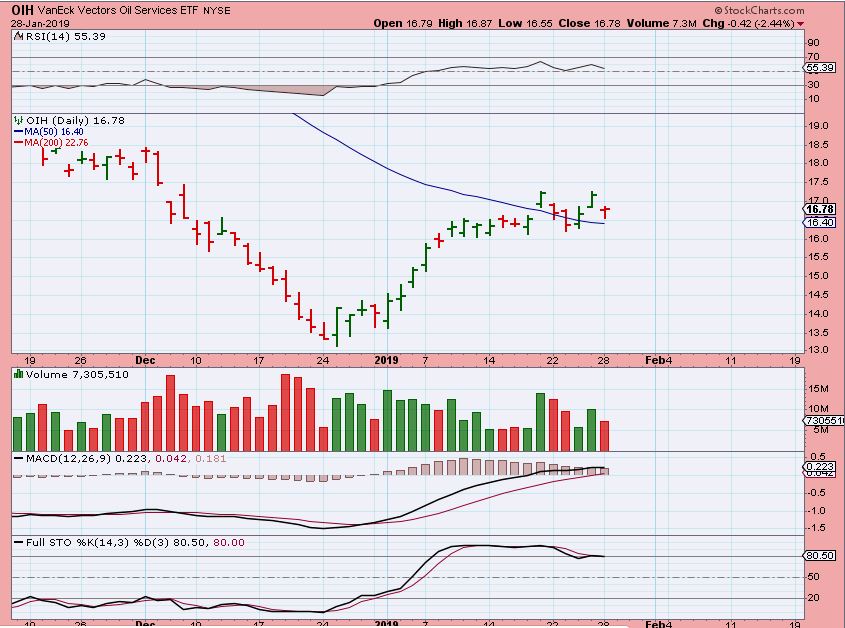Click the OIH (Daily) price bars icon
This screenshot has height=628, width=845.
coord(19,120)
